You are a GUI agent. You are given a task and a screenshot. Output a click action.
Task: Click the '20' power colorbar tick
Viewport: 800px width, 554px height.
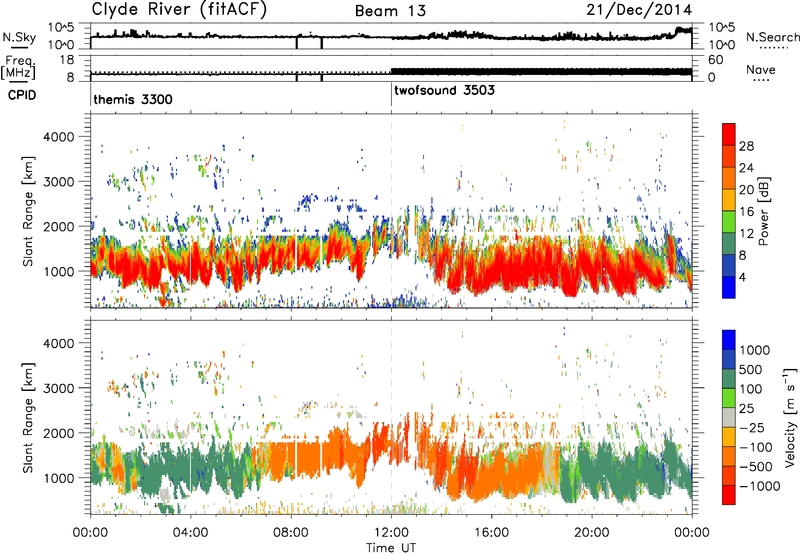tap(746, 190)
